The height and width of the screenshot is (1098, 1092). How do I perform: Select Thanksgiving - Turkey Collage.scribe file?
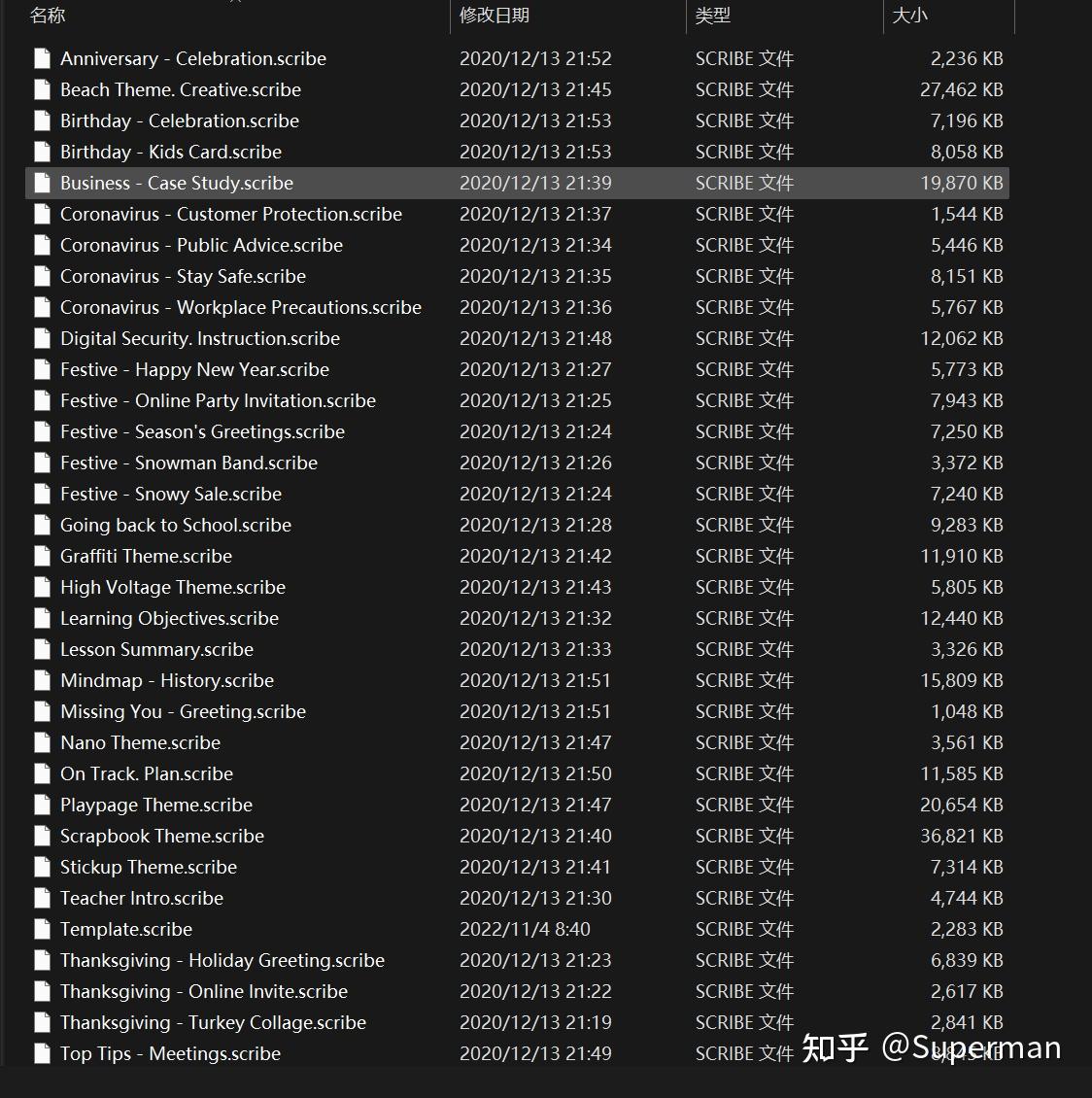click(x=213, y=1022)
